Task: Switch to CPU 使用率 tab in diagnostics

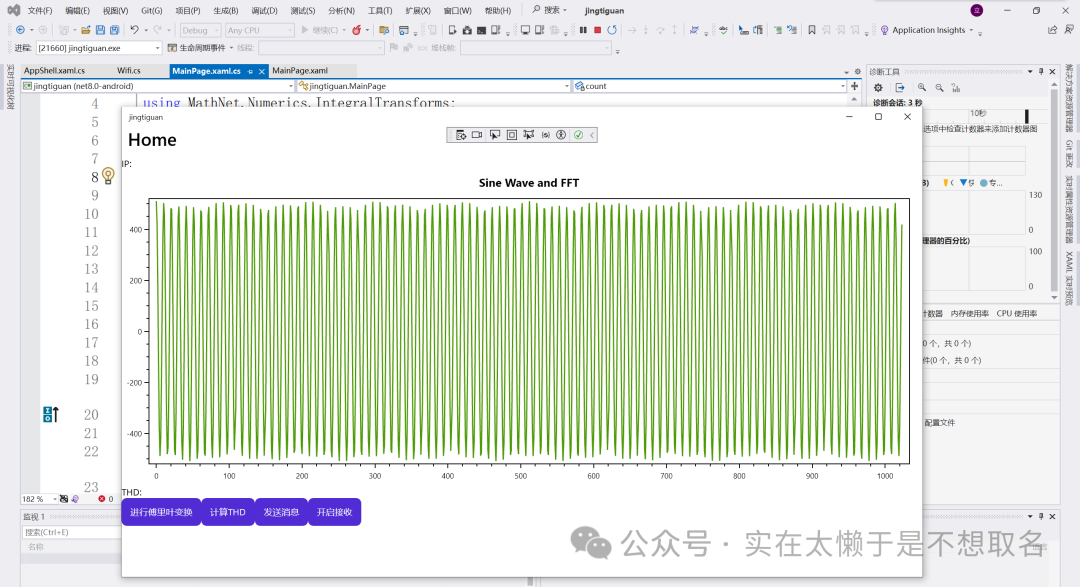Action: [1017, 313]
